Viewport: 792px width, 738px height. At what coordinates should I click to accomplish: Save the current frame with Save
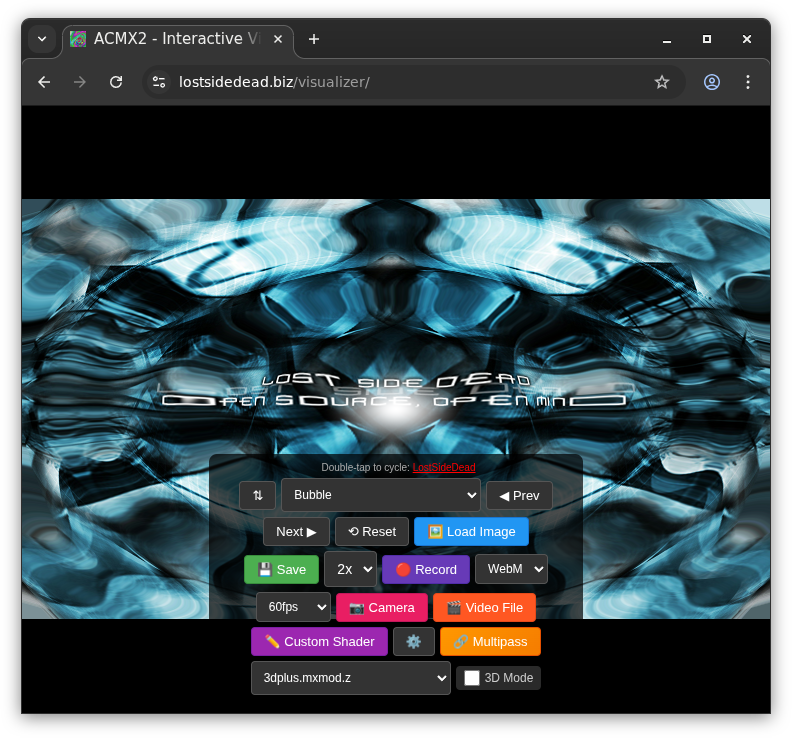click(x=281, y=570)
